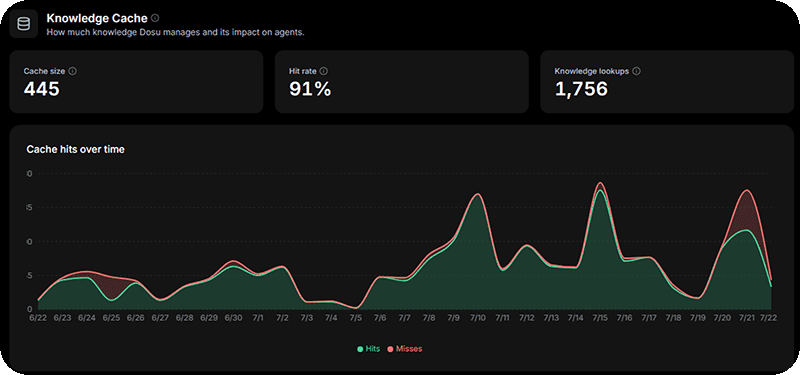Select the 7/11 date axis label
The image size is (800, 375).
(x=503, y=318)
